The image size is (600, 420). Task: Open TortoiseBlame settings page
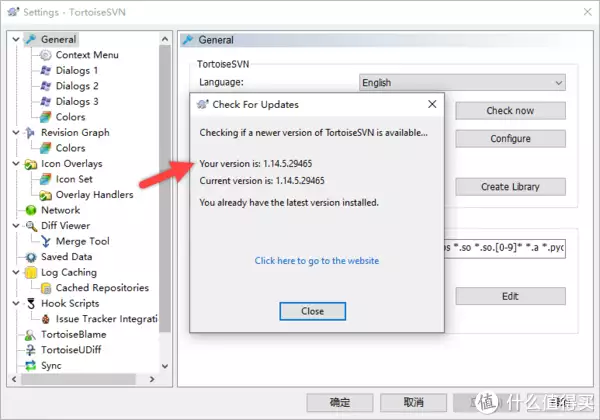(x=74, y=335)
